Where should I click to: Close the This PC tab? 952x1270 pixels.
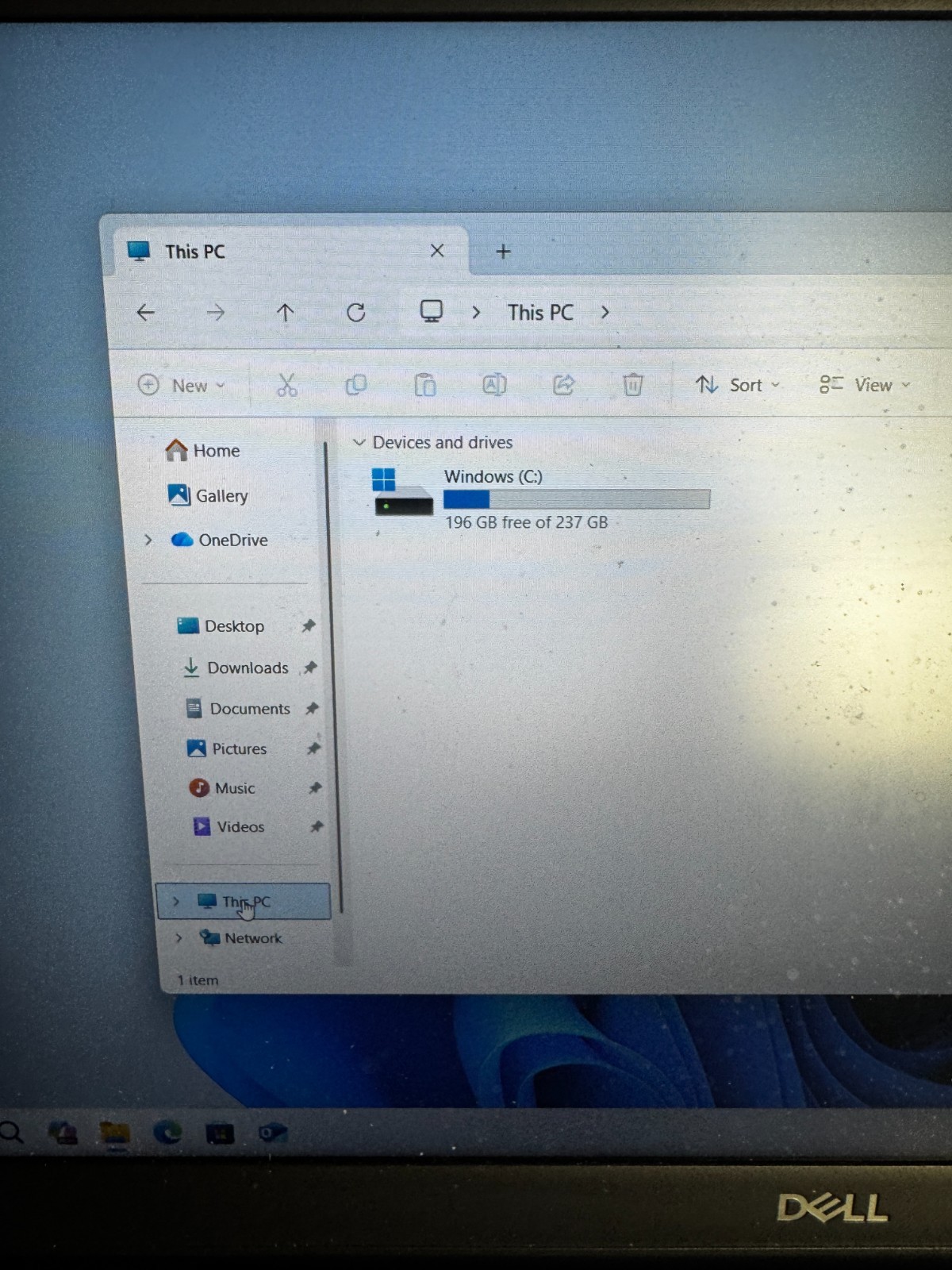(x=437, y=251)
